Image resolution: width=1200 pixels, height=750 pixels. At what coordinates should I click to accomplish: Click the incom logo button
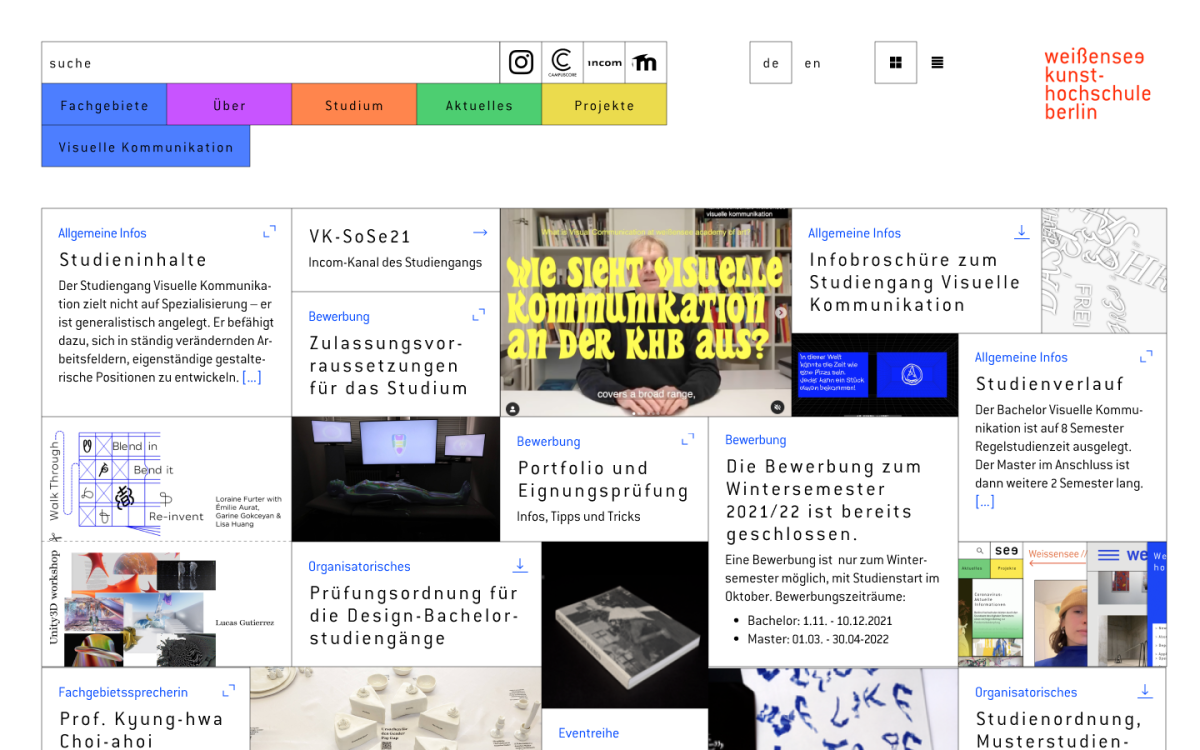point(604,62)
